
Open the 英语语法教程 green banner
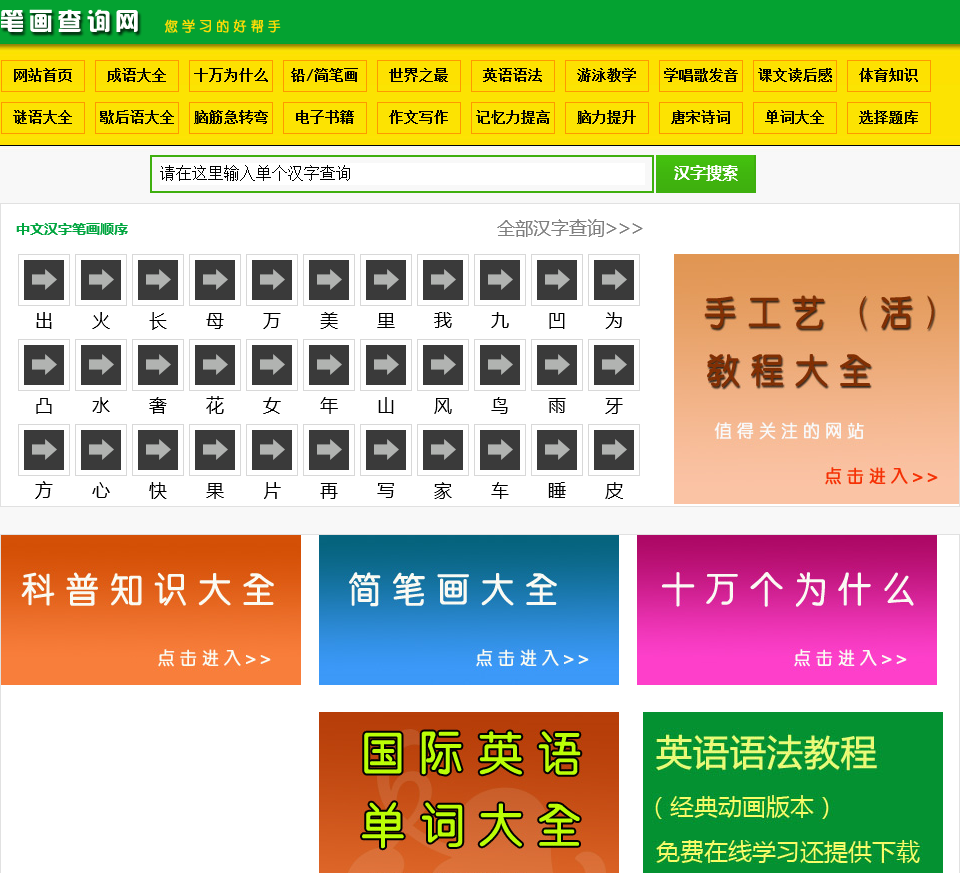click(793, 792)
